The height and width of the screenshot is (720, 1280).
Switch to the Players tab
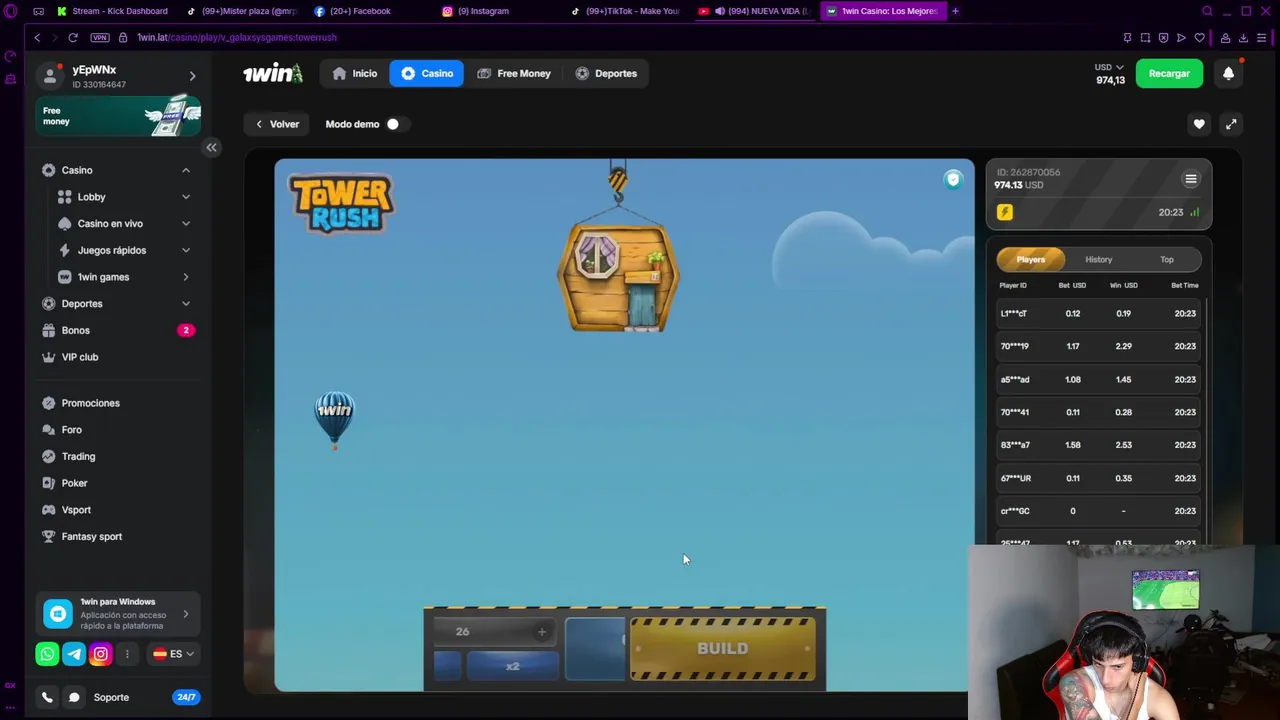[x=1031, y=259]
